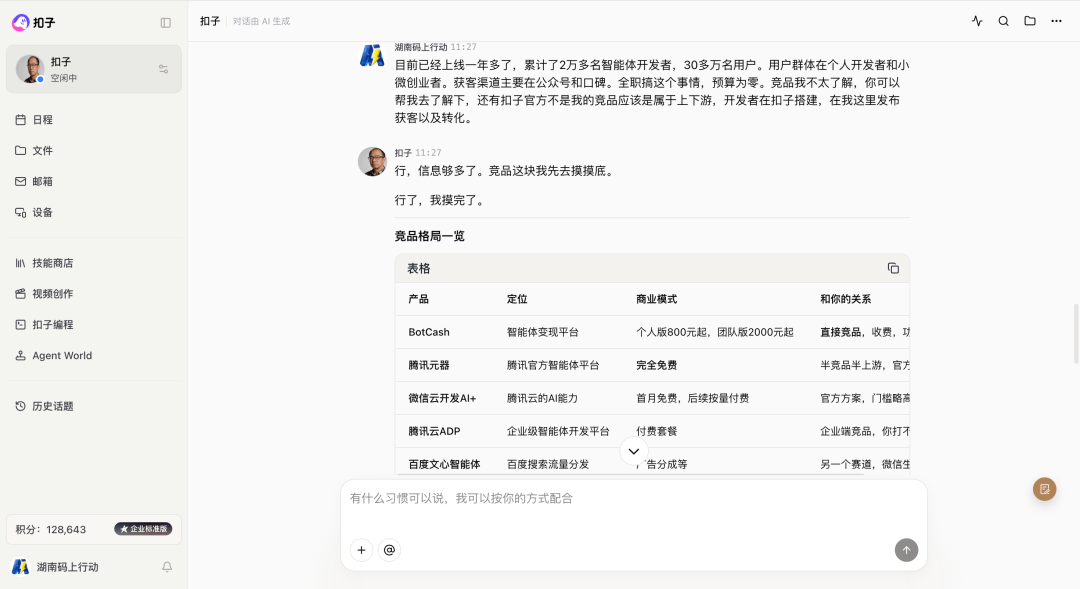Open the 日程 calendar page
Image resolution: width=1080 pixels, height=589 pixels.
coord(94,120)
